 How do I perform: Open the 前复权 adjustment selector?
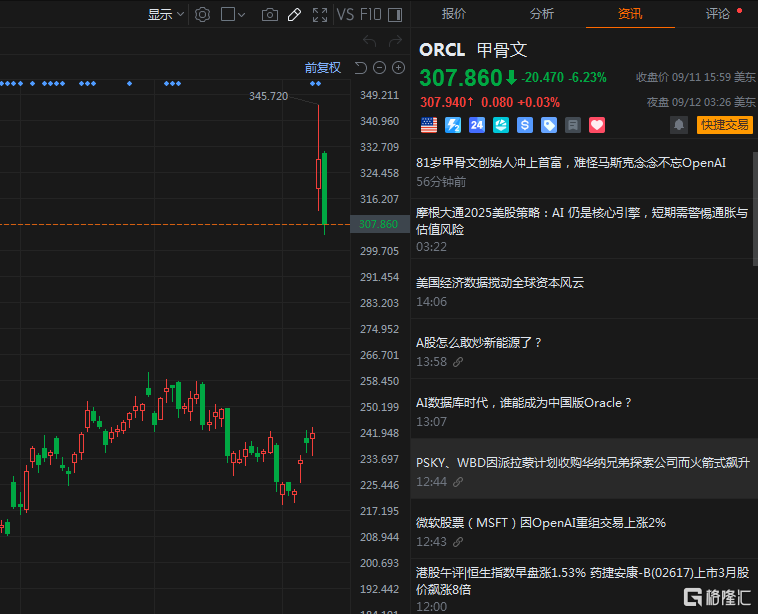[322, 68]
